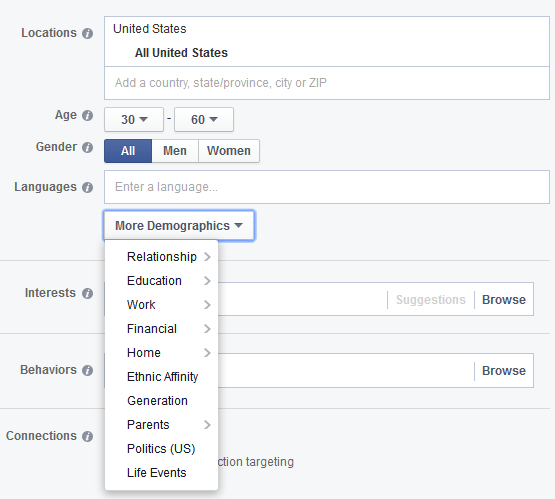Click the Connections info icon
The height and width of the screenshot is (499, 555).
tap(87, 436)
